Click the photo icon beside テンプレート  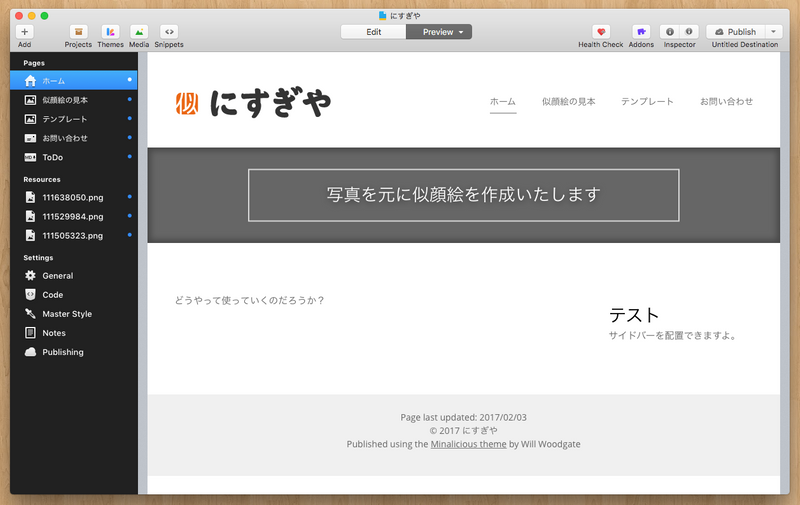pos(31,119)
